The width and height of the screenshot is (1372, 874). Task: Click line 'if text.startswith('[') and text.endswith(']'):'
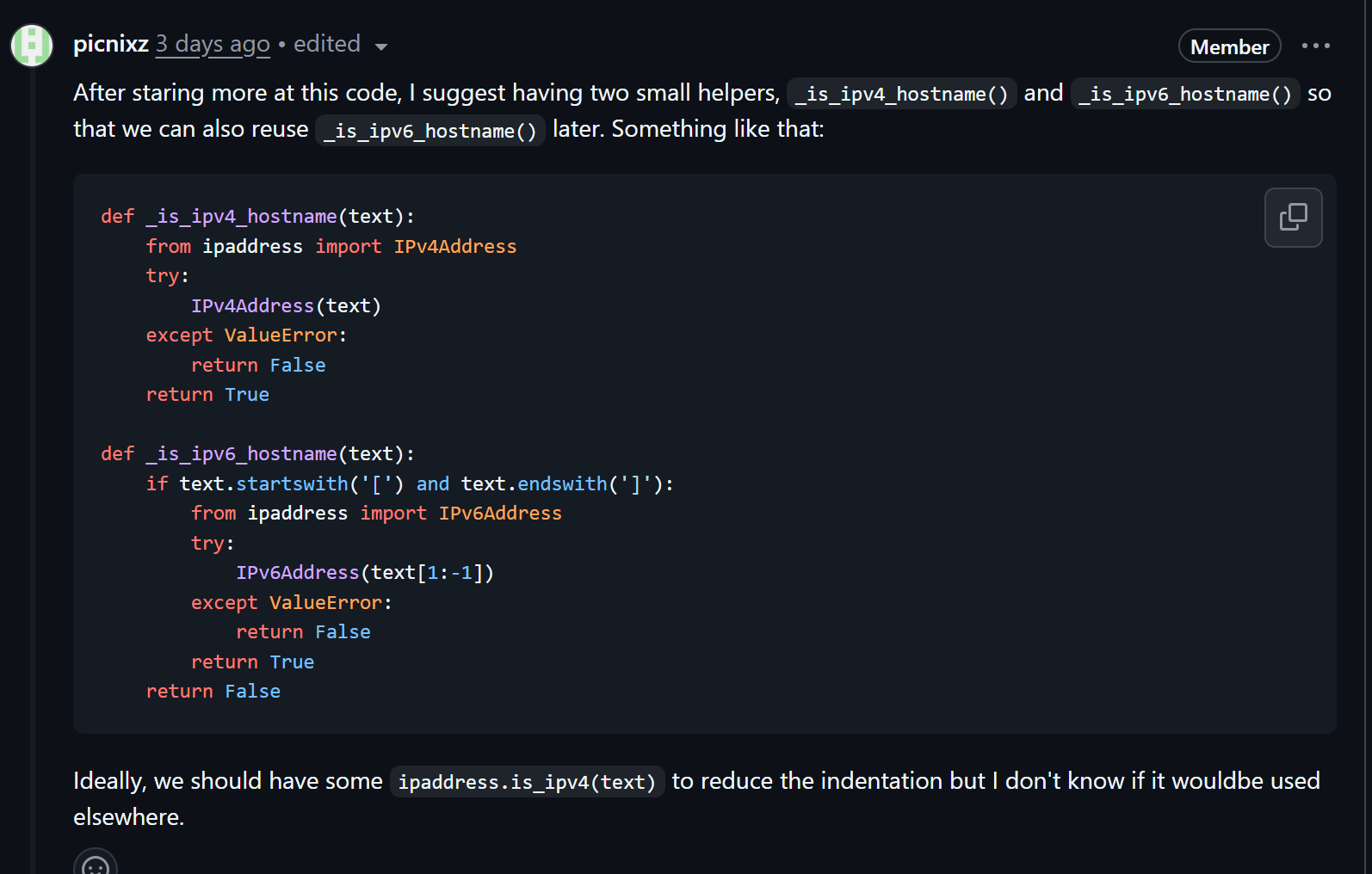coord(410,483)
